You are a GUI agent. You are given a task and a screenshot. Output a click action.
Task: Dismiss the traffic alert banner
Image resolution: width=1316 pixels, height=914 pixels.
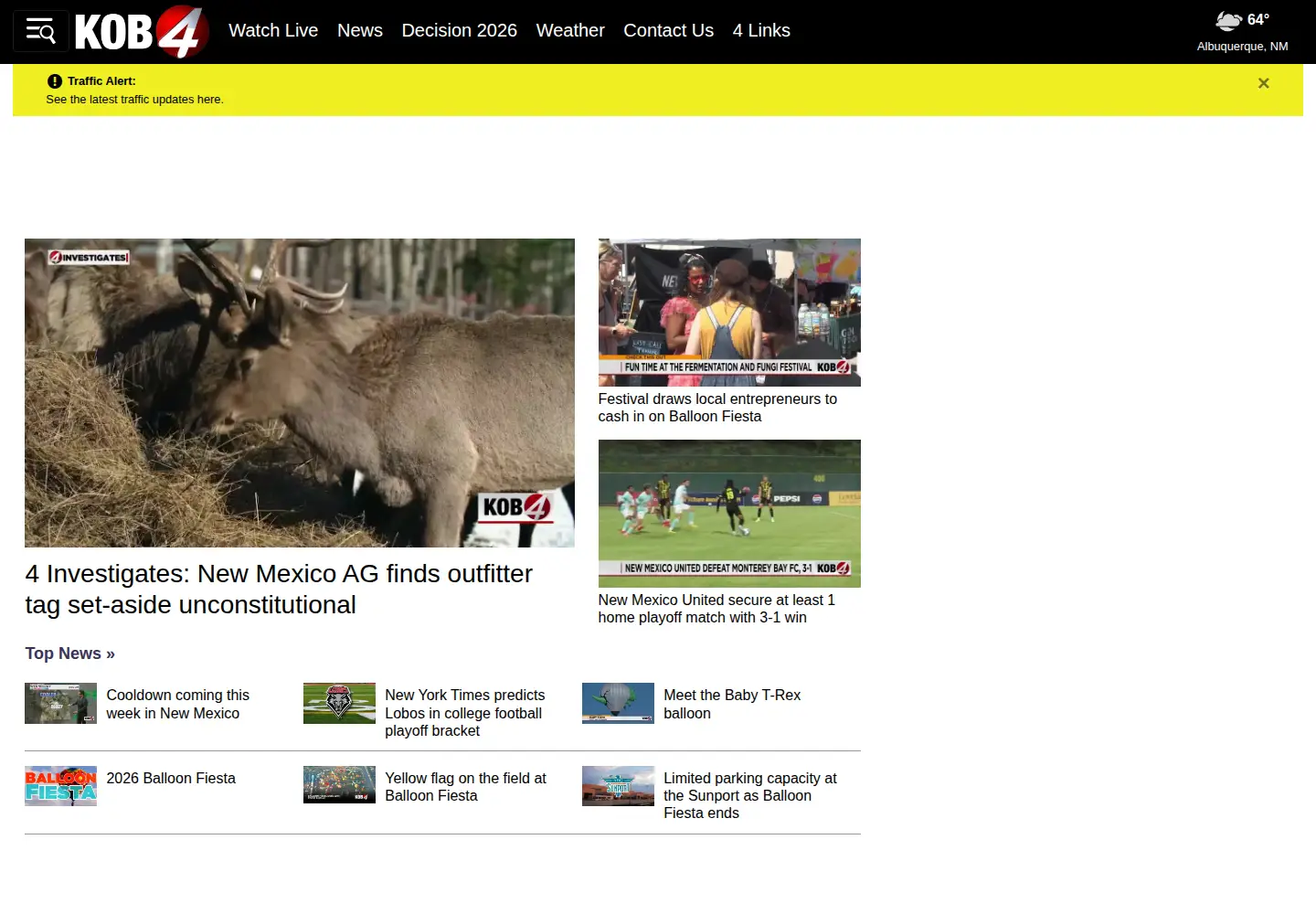pyautogui.click(x=1263, y=83)
